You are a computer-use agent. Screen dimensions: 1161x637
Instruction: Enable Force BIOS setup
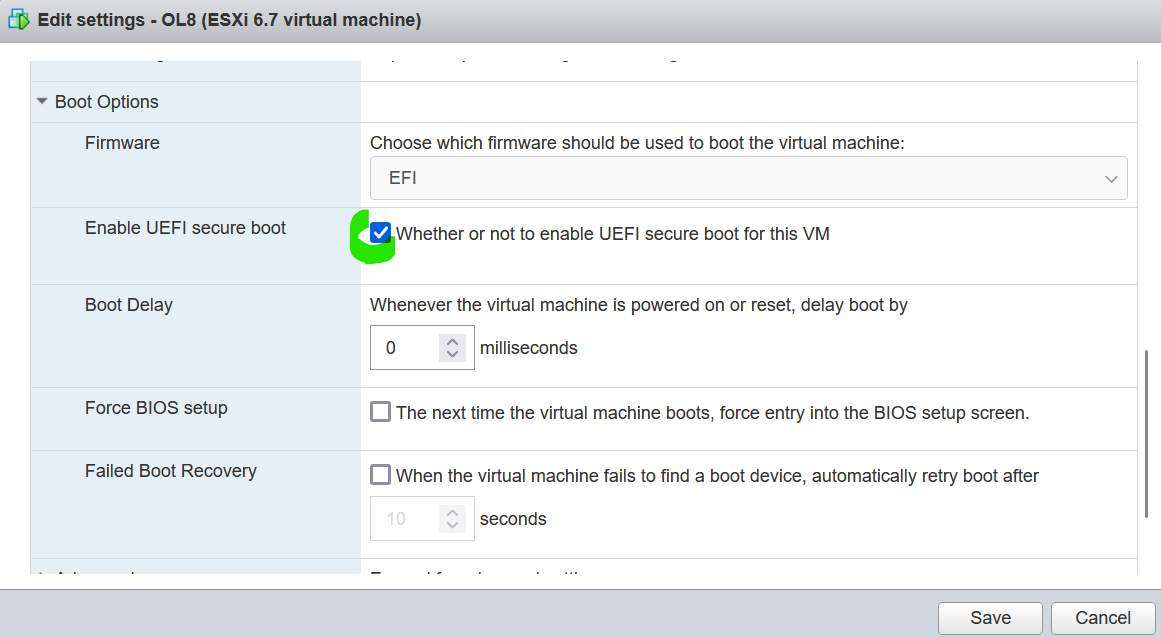380,410
